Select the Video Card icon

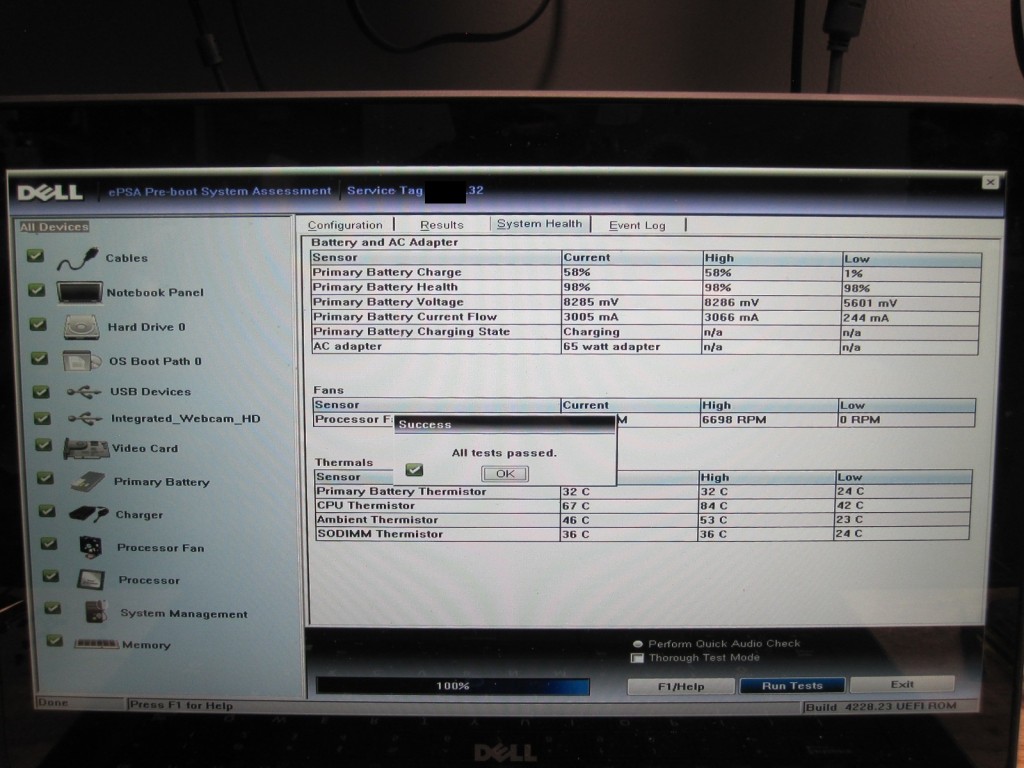click(86, 449)
